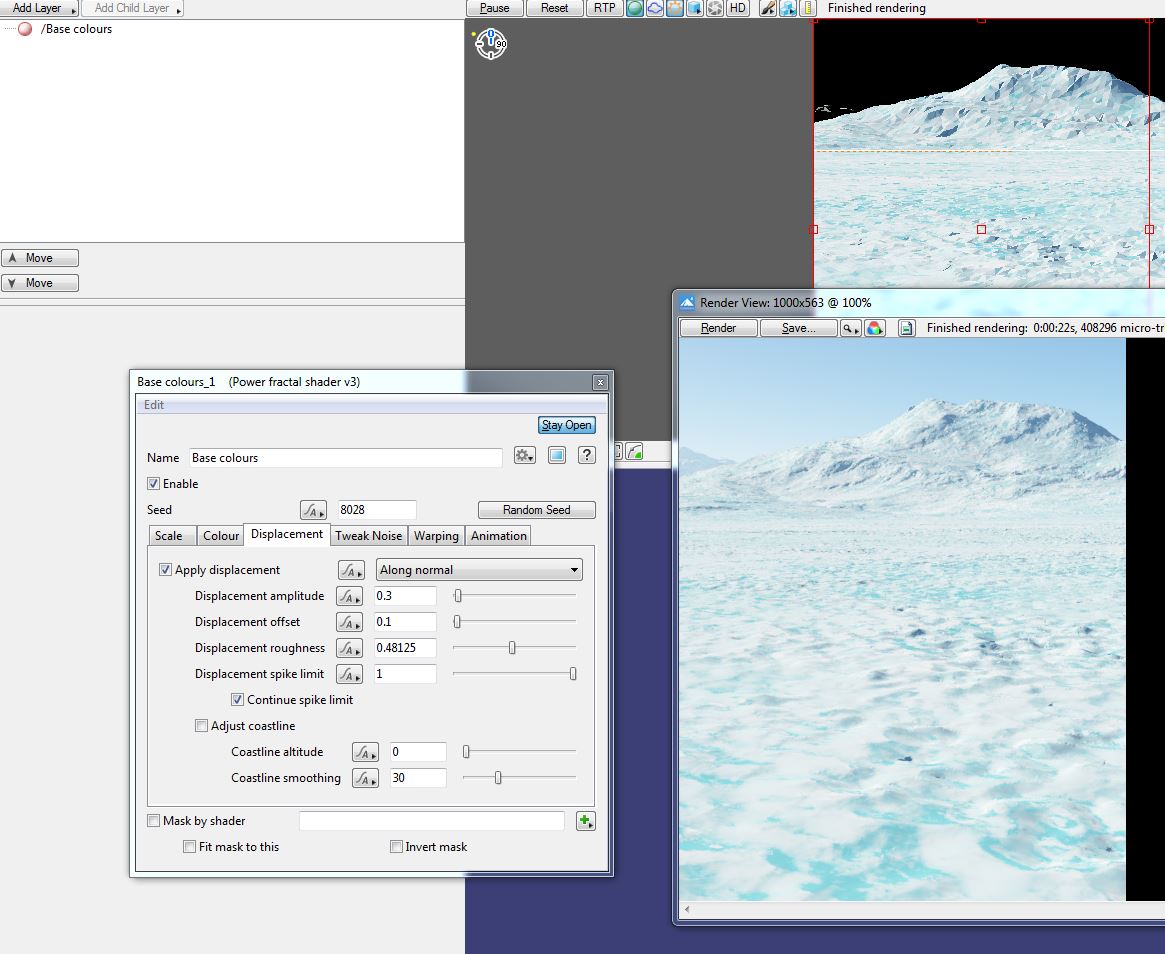Toggle the RTP preview button
The image size is (1165, 954).
pyautogui.click(x=604, y=8)
